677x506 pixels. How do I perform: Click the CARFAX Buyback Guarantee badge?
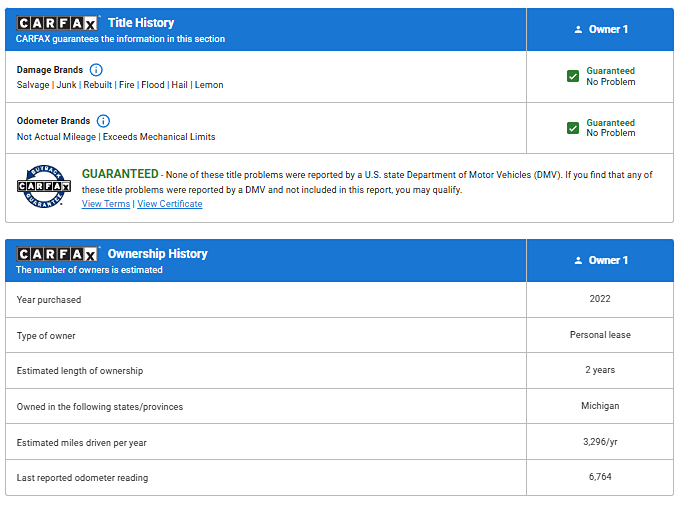pos(43,185)
